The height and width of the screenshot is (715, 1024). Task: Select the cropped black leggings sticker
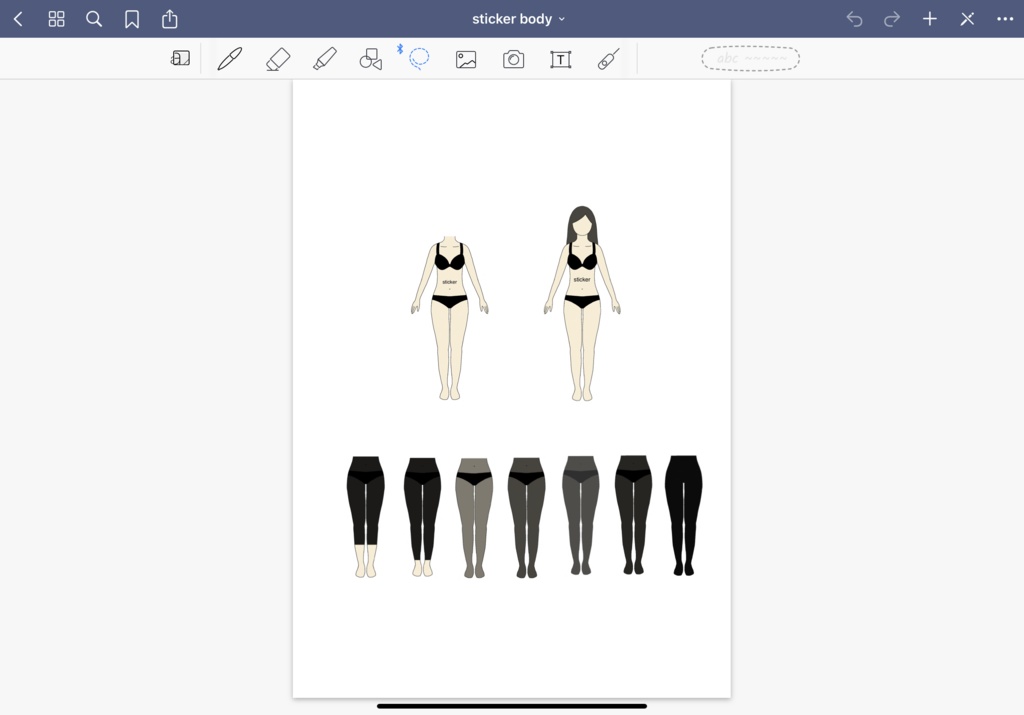click(366, 516)
